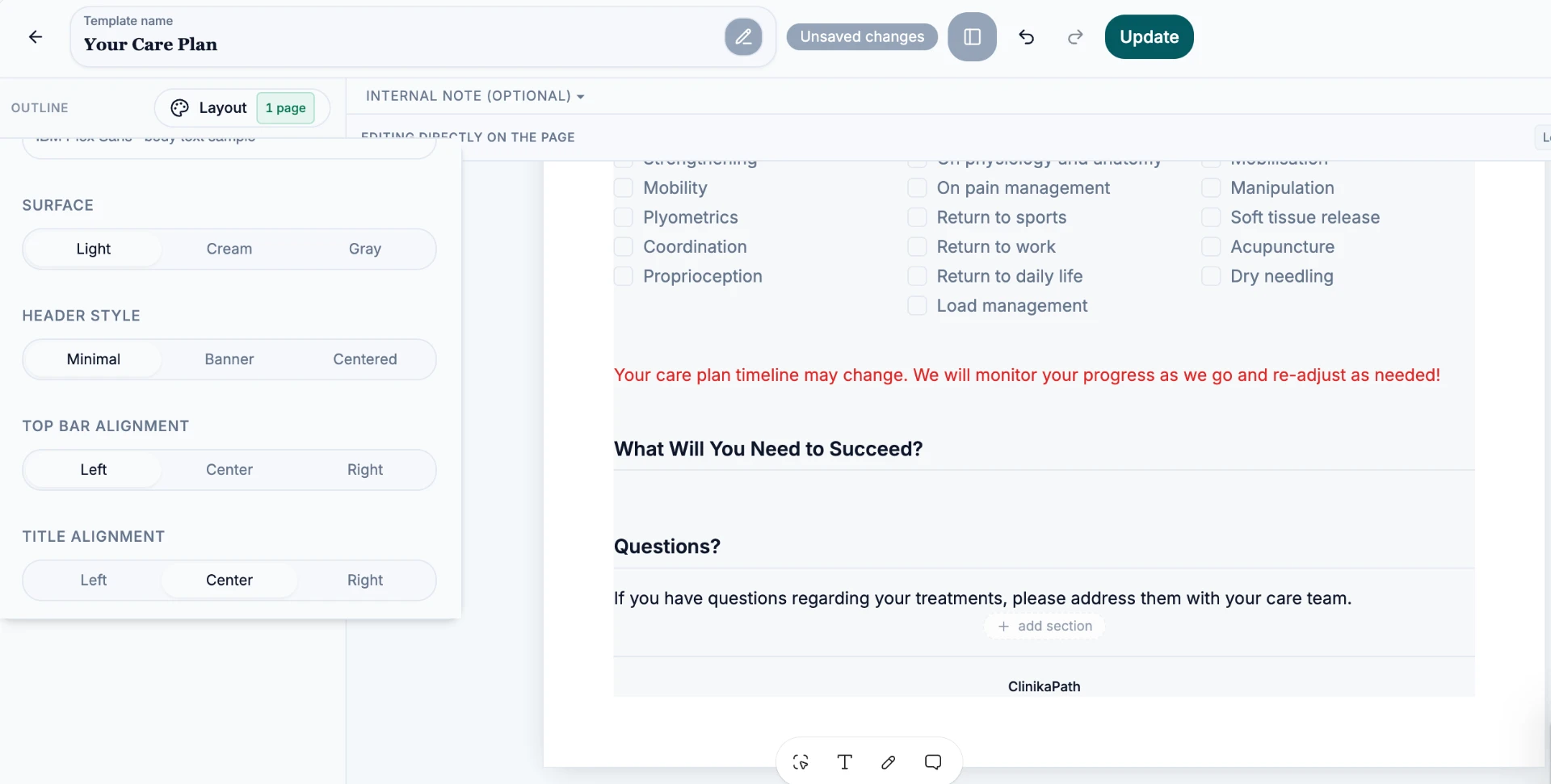Select Cream surface option
This screenshot has height=784, width=1551.
(x=229, y=249)
